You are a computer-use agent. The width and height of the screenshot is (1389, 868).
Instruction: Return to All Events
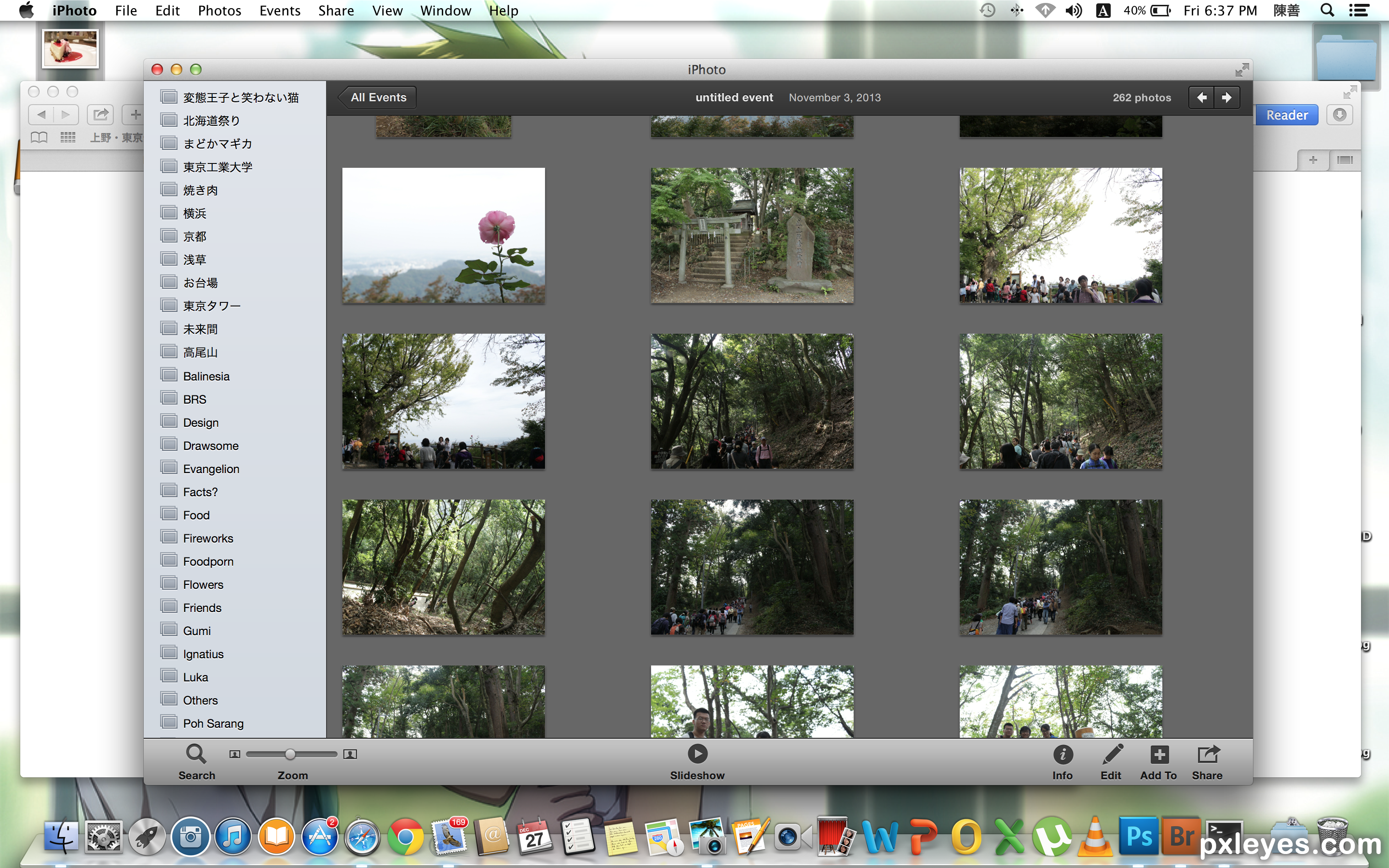click(377, 97)
